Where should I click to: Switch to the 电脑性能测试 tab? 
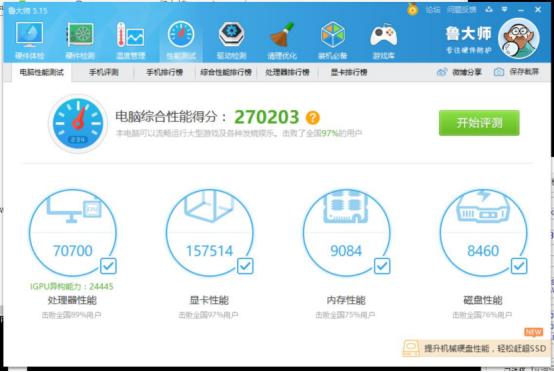point(41,72)
